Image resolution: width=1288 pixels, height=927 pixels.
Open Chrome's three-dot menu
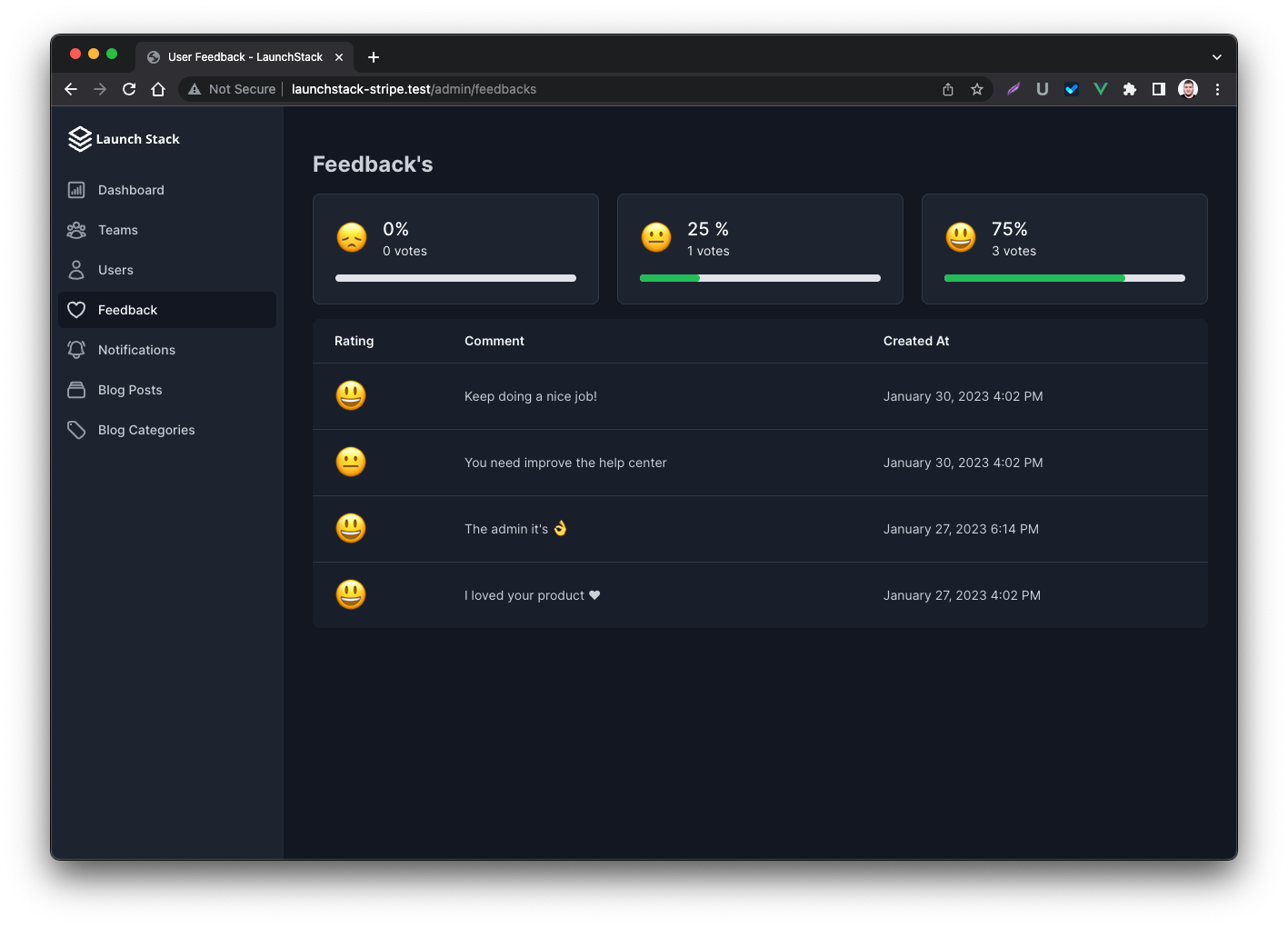click(x=1217, y=89)
